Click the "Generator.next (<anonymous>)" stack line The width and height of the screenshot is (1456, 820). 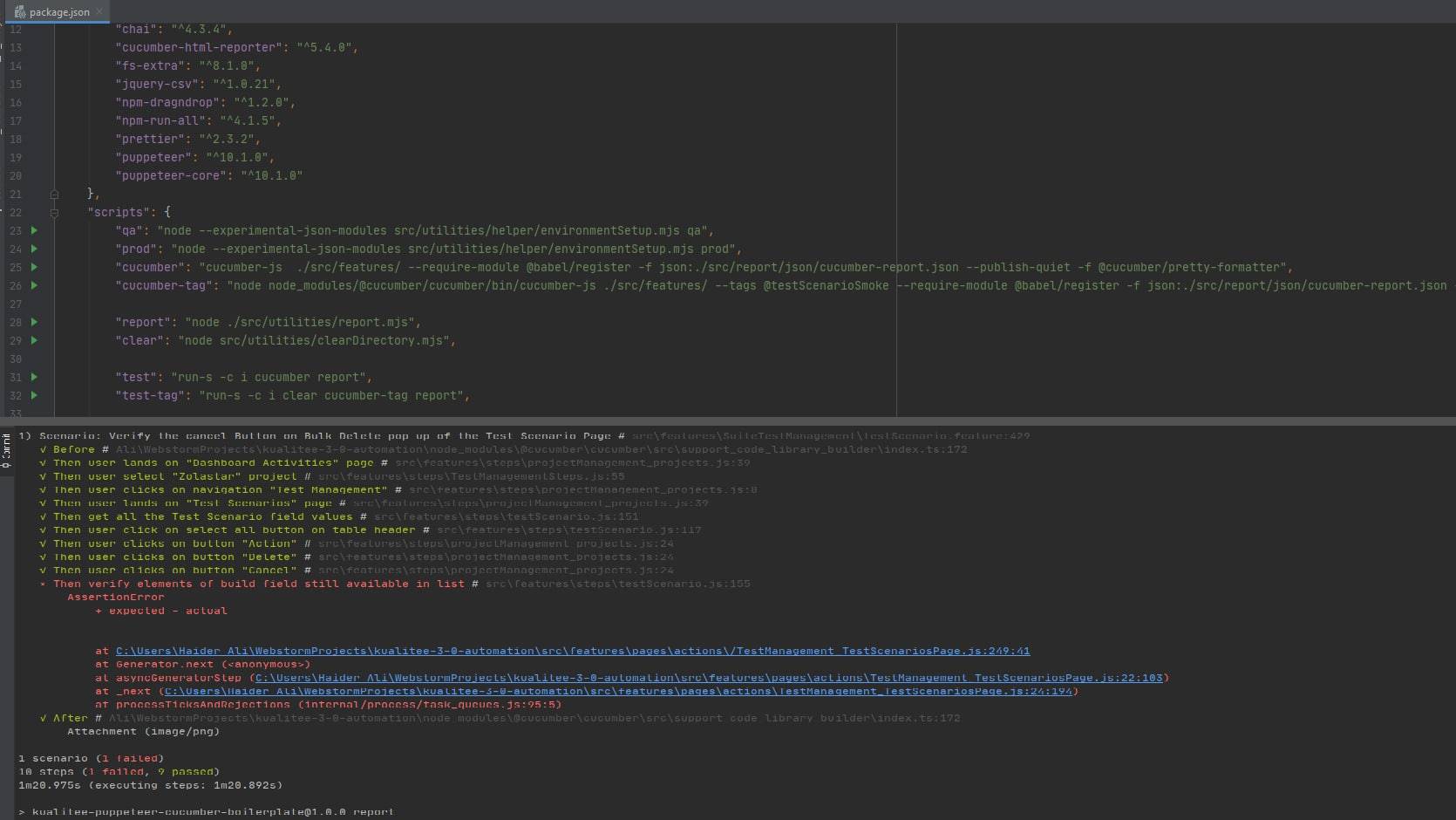pos(203,664)
